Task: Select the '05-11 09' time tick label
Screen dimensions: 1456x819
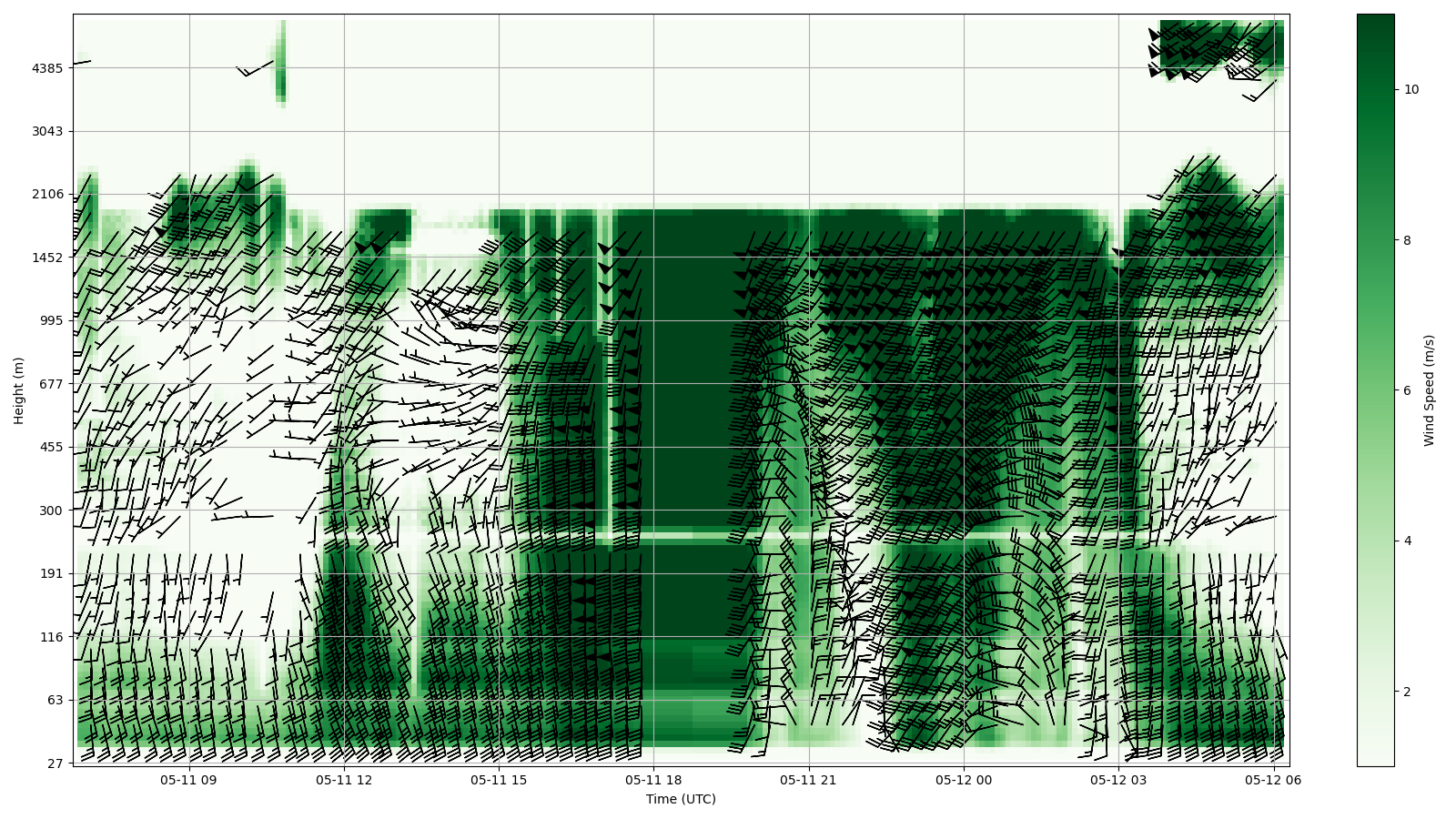Action: [x=189, y=780]
